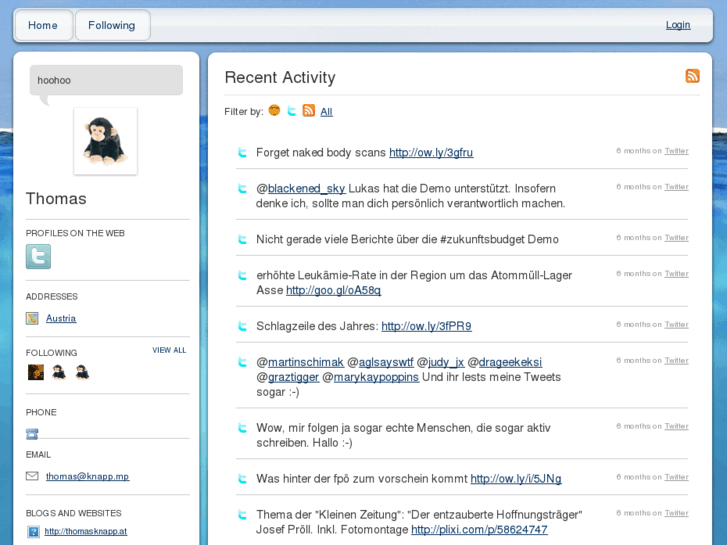Click the Twitter icon beside Schlagzeile des Jahres
Image resolution: width=727 pixels, height=545 pixels.
pos(242,326)
